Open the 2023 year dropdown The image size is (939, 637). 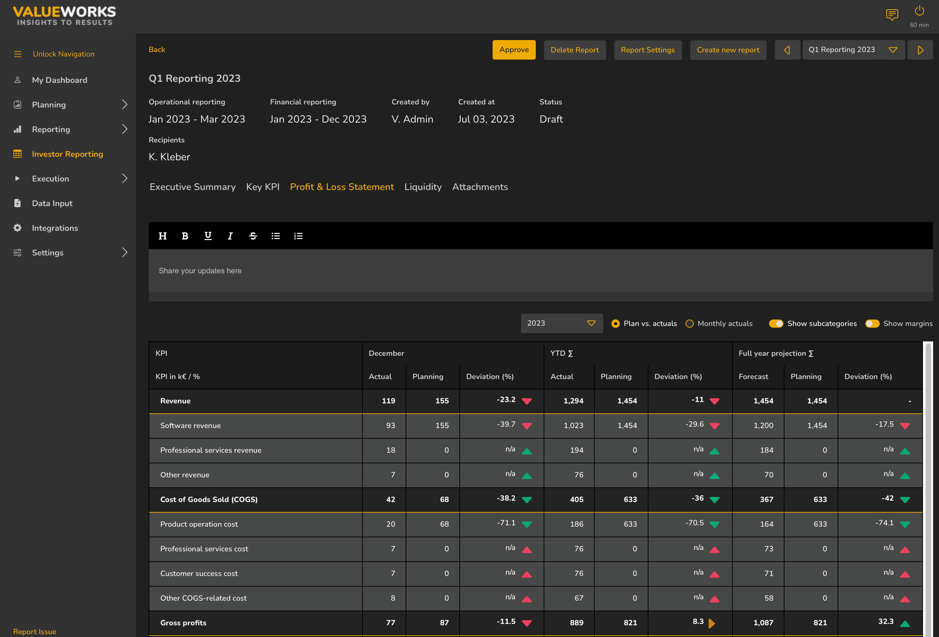tap(561, 324)
